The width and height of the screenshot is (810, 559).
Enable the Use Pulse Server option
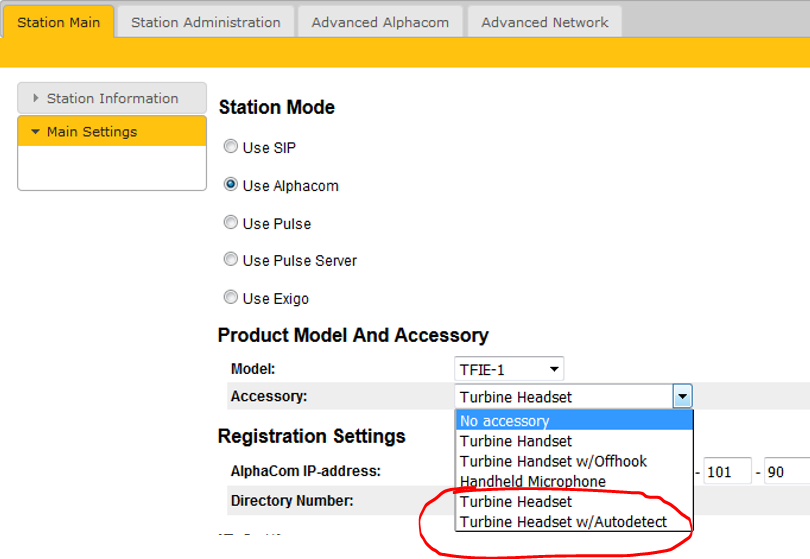click(x=231, y=260)
